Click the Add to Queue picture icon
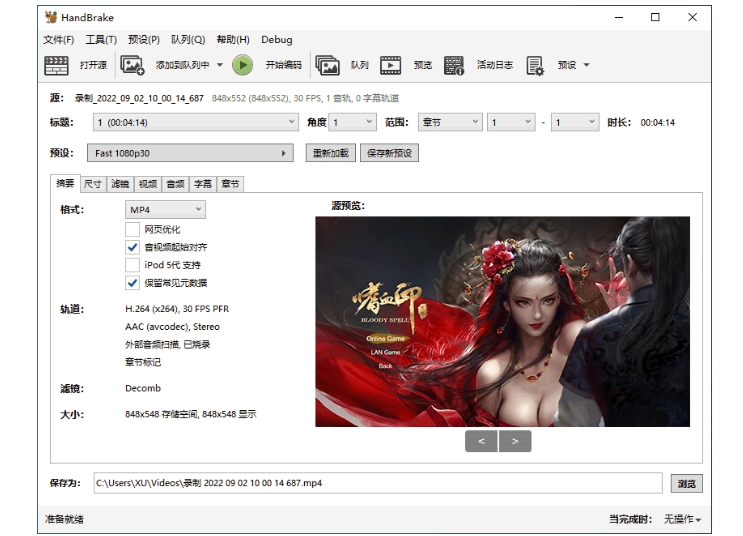This screenshot has width=743, height=536. [x=132, y=65]
